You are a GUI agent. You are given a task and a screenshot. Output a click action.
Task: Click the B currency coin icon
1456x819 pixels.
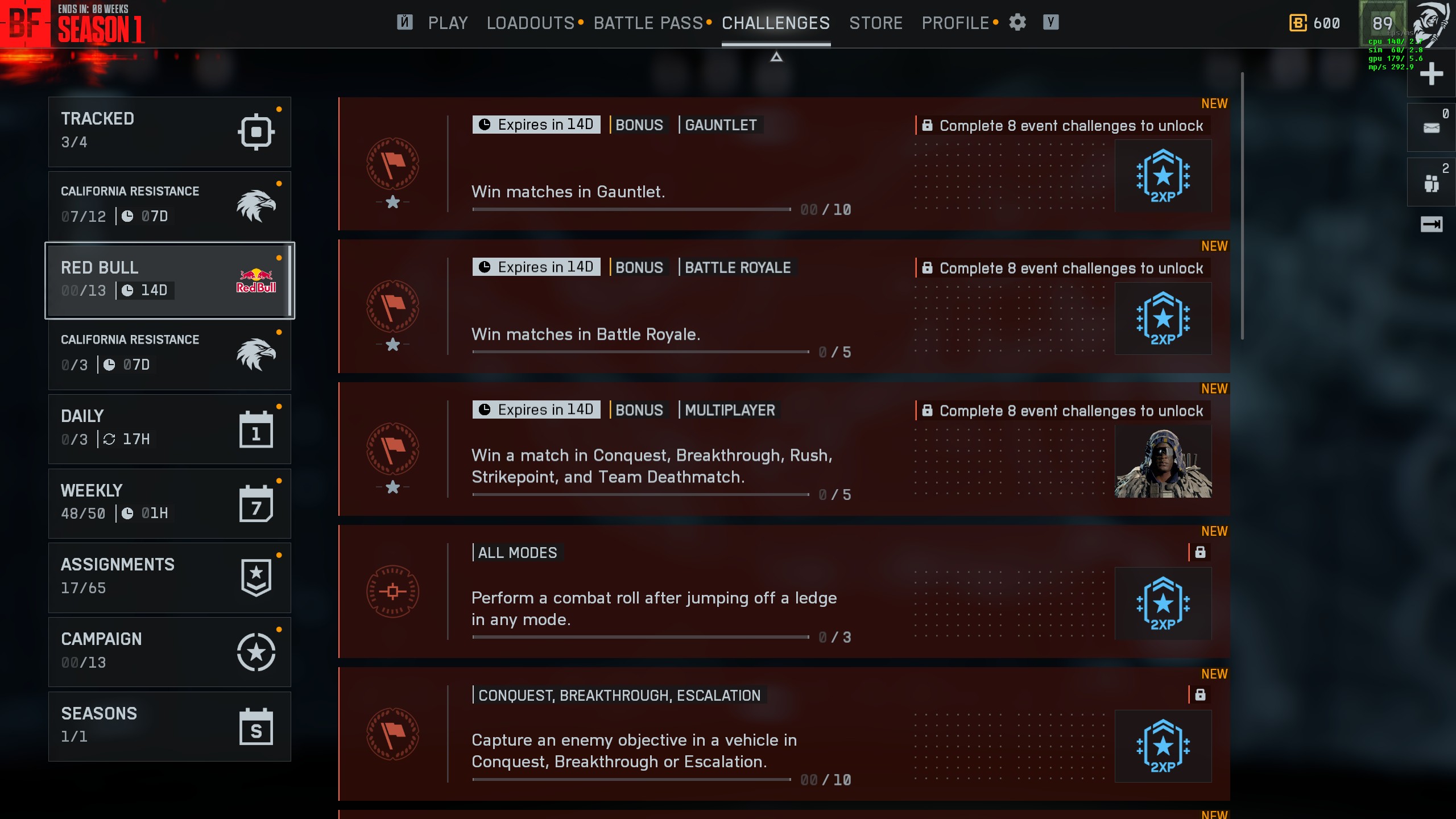[1298, 23]
